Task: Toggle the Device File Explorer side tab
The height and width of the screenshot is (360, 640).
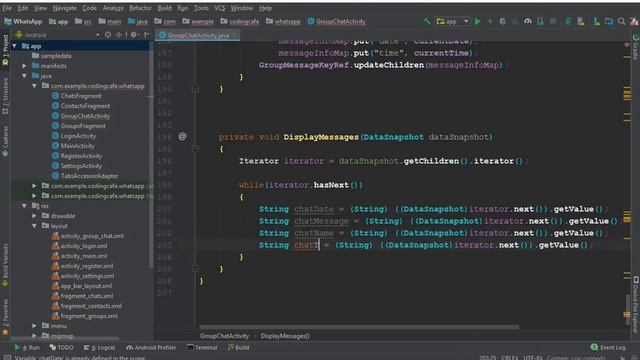Action: coord(636,305)
